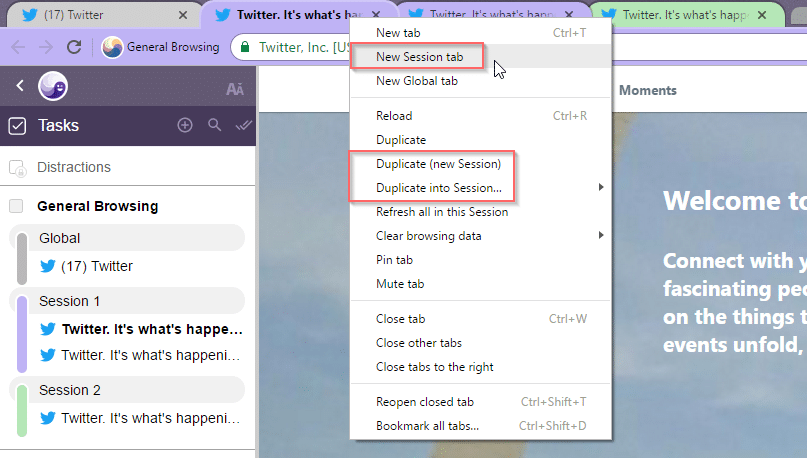Click the Tasks checkbox icon in the header
Viewport: 807px width, 458px height.
tap(17, 126)
